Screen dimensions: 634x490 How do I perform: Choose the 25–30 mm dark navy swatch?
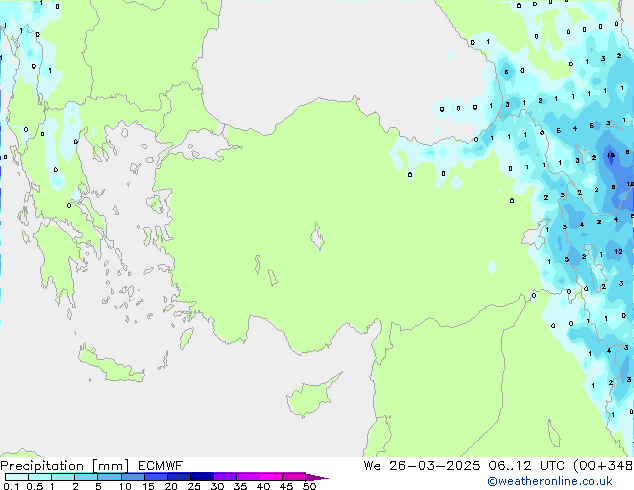click(202, 477)
